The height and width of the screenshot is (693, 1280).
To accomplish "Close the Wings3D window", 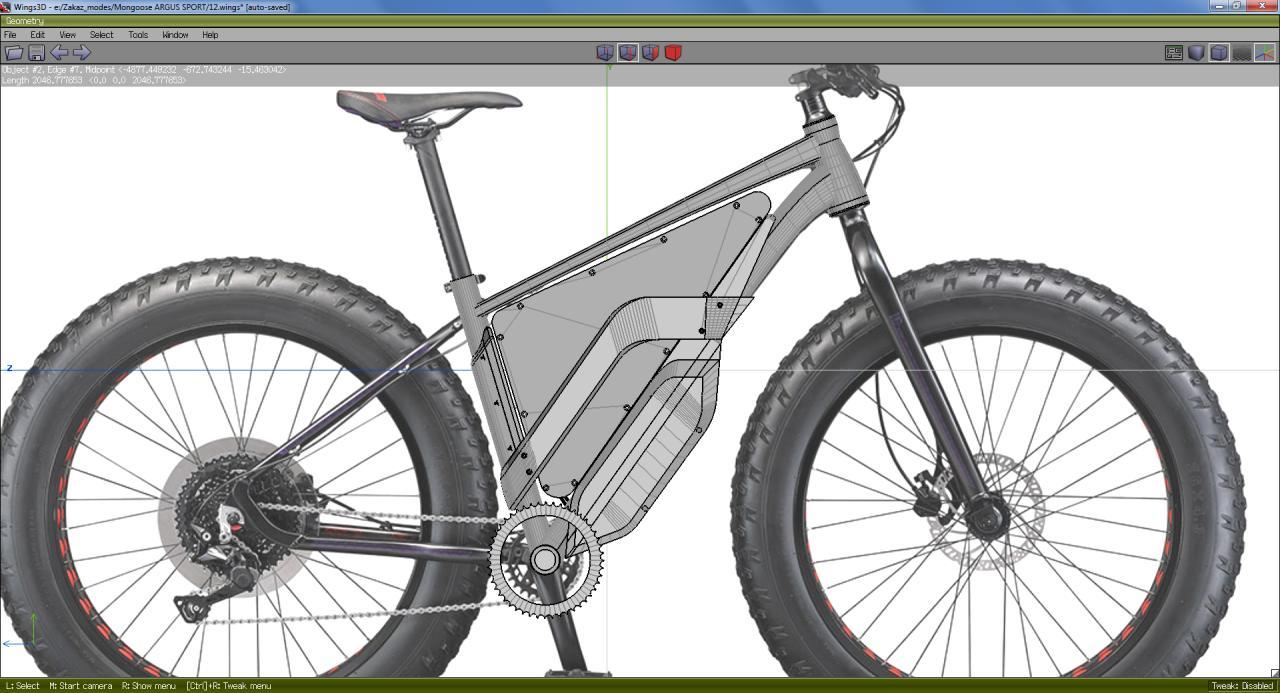I will pyautogui.click(x=1261, y=6).
